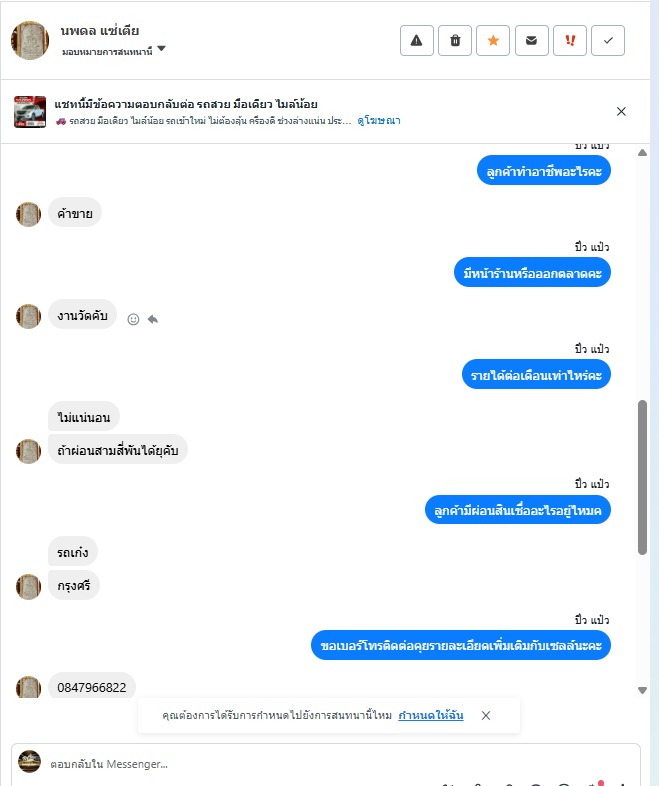Click the checkmark mark-as-done icon
Viewport: 659px width, 786px height.
pyautogui.click(x=608, y=41)
